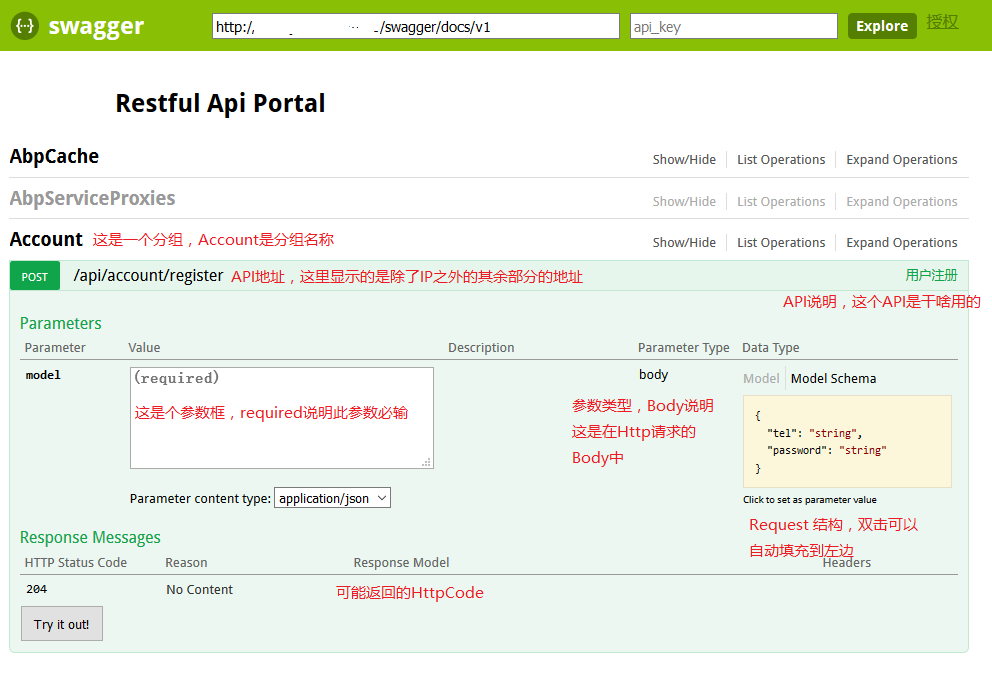Image resolution: width=992 pixels, height=673 pixels.
Task: Collapse the Account group heading
Action: point(46,239)
